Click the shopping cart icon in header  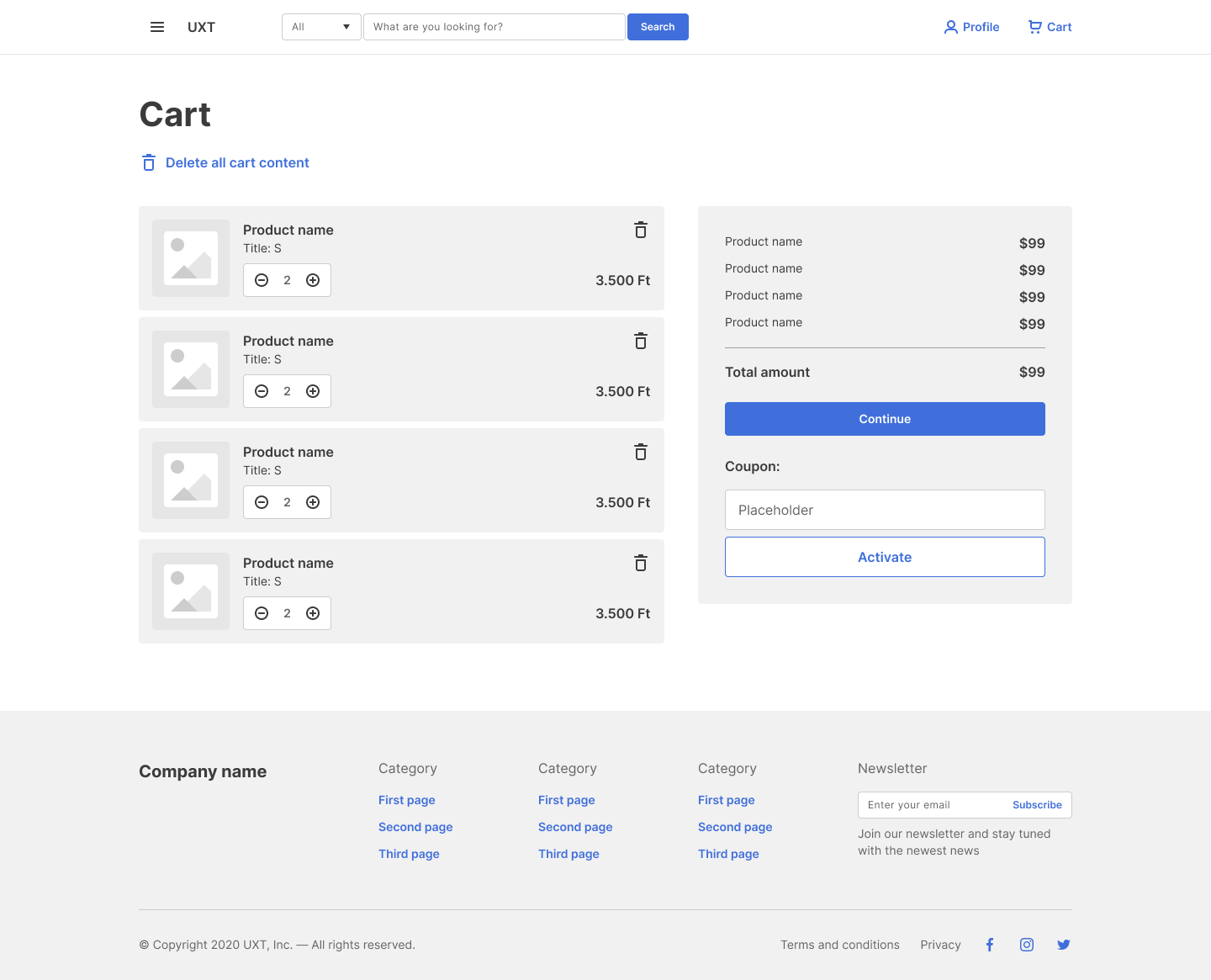[x=1035, y=27]
